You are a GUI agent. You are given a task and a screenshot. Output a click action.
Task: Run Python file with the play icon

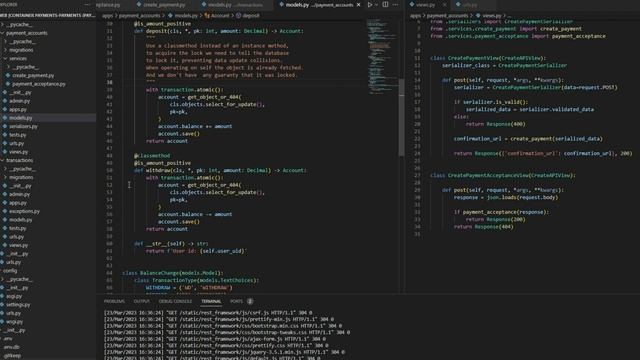click(370, 4)
